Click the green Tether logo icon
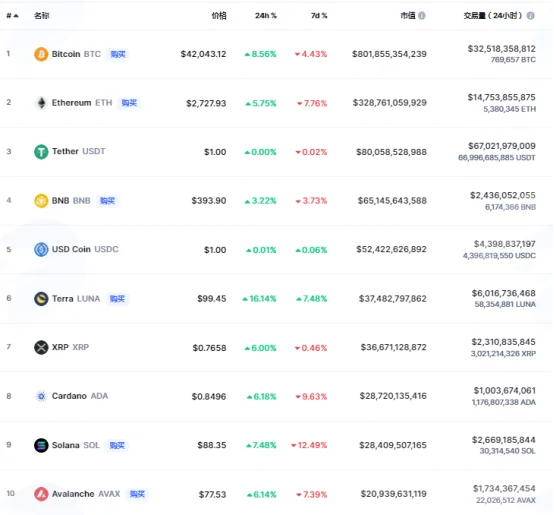 41,152
